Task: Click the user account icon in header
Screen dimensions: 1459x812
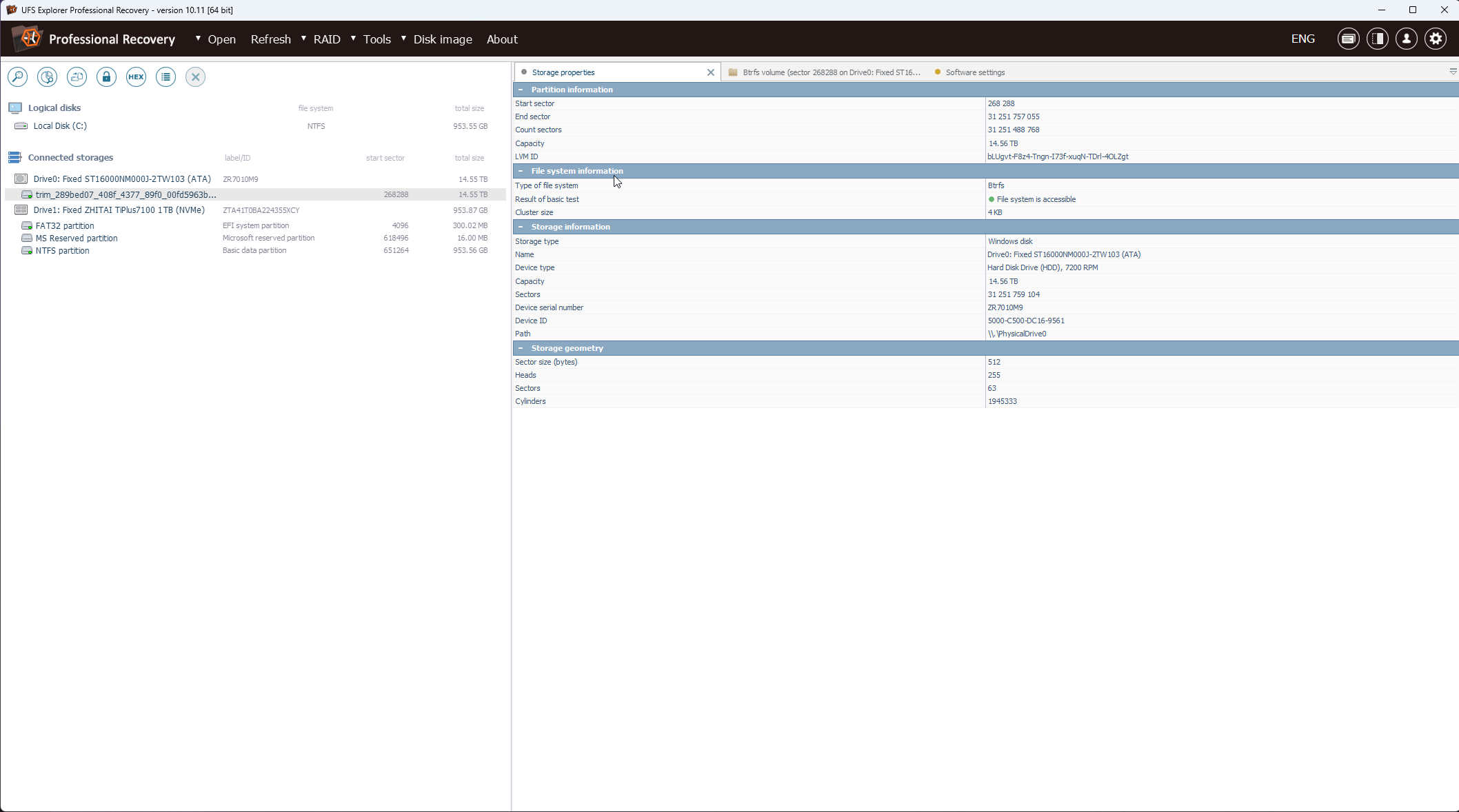Action: tap(1406, 39)
